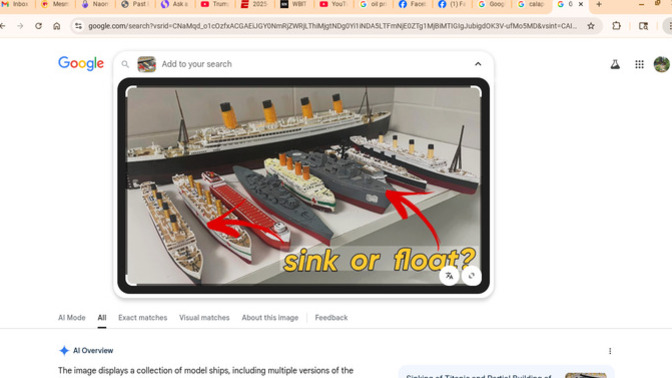Click the AI Overview sparkle label

point(86,351)
